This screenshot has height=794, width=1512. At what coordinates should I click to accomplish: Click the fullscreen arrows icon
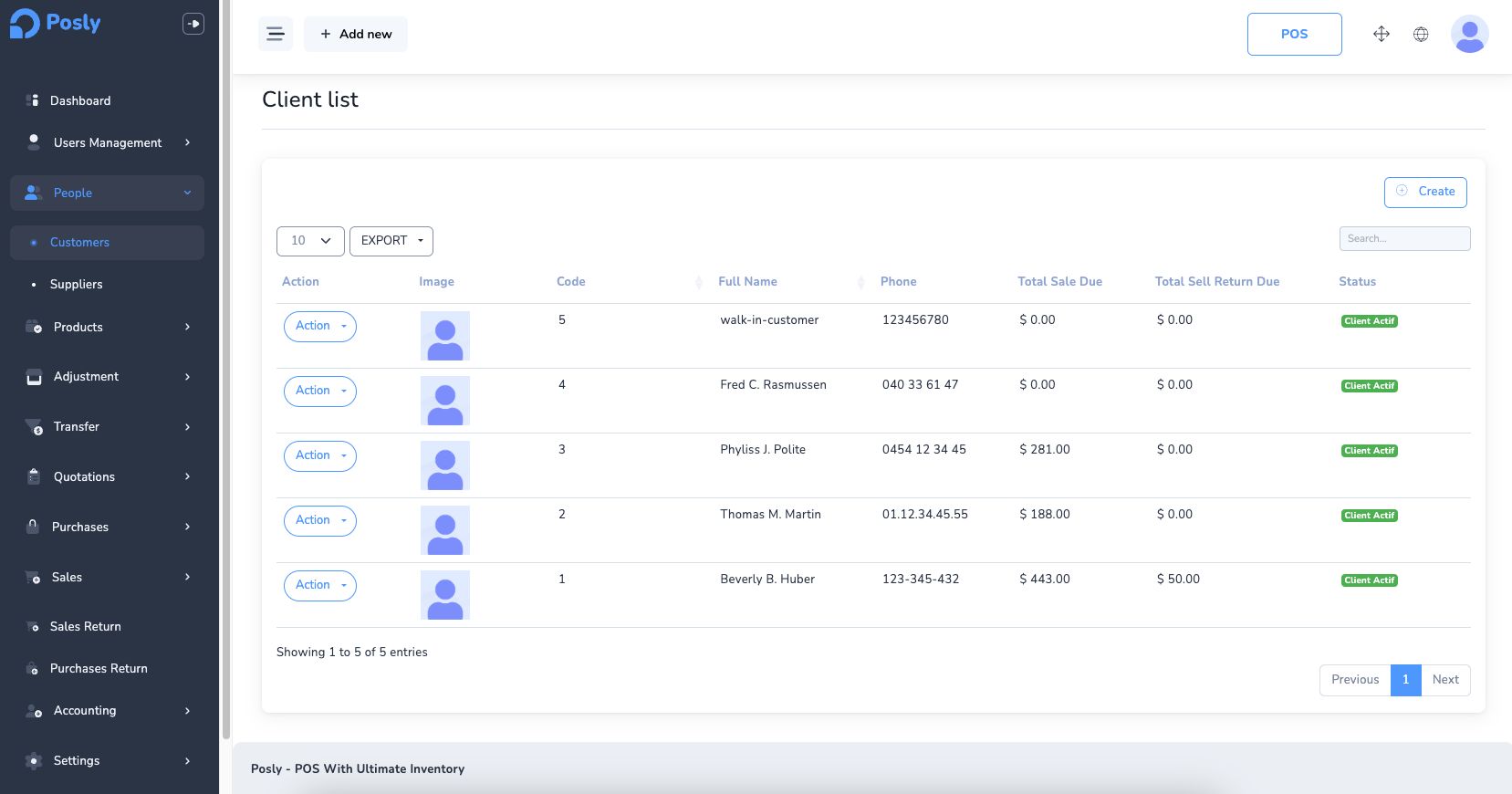point(1381,35)
